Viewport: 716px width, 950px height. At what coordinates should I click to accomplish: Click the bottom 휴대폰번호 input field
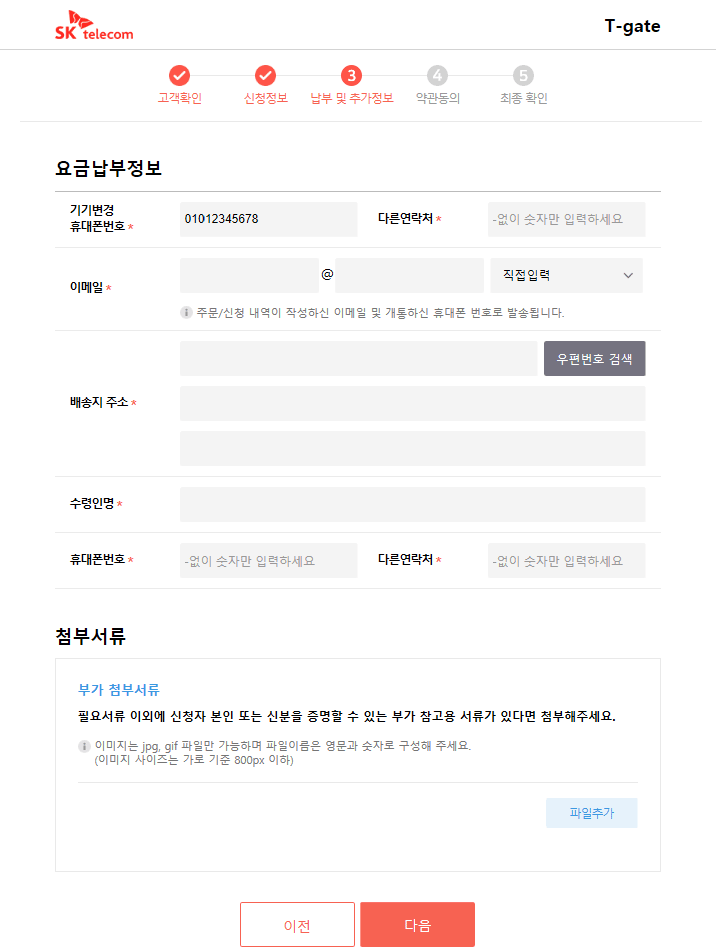tap(268, 561)
